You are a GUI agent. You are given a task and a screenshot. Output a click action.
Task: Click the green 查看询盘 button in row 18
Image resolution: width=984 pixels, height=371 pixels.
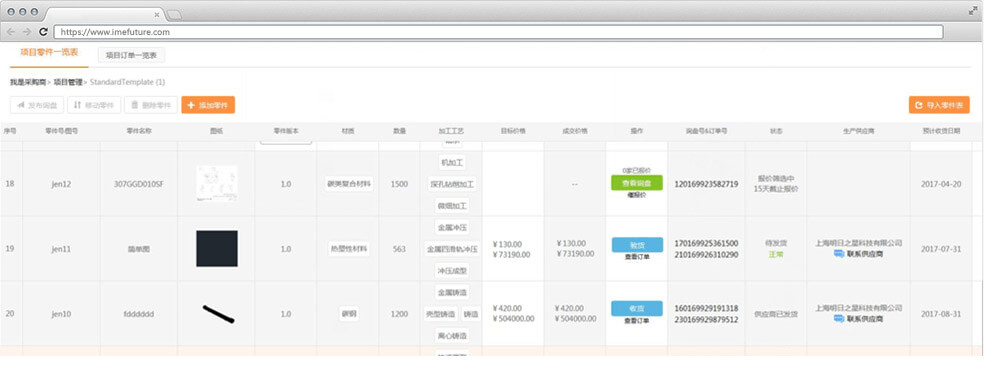[x=637, y=183]
